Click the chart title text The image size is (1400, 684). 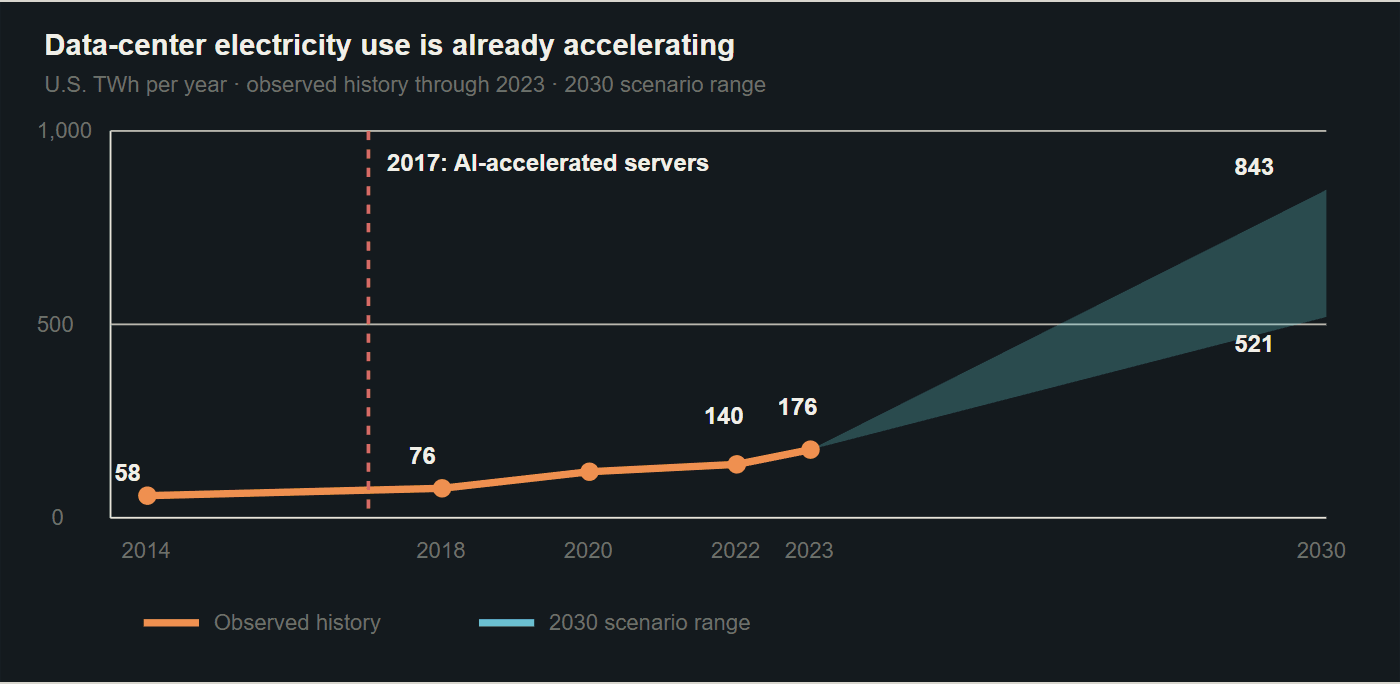pyautogui.click(x=390, y=45)
